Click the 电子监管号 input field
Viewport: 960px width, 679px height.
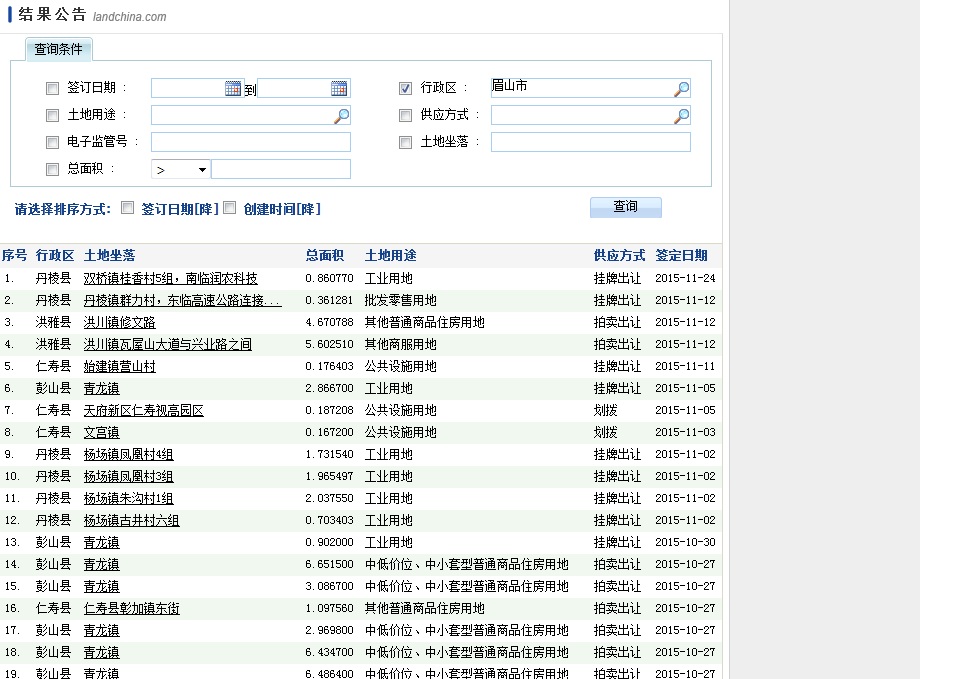pyautogui.click(x=251, y=142)
